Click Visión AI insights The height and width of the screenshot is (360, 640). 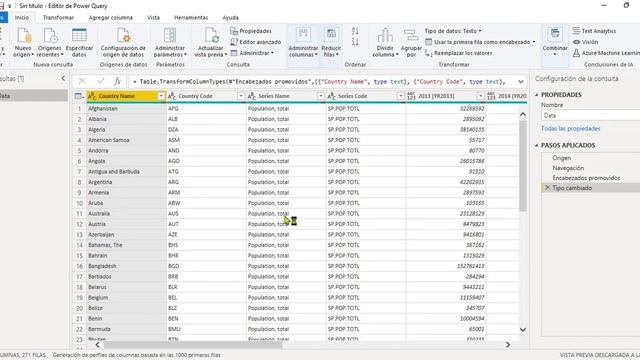click(x=585, y=42)
